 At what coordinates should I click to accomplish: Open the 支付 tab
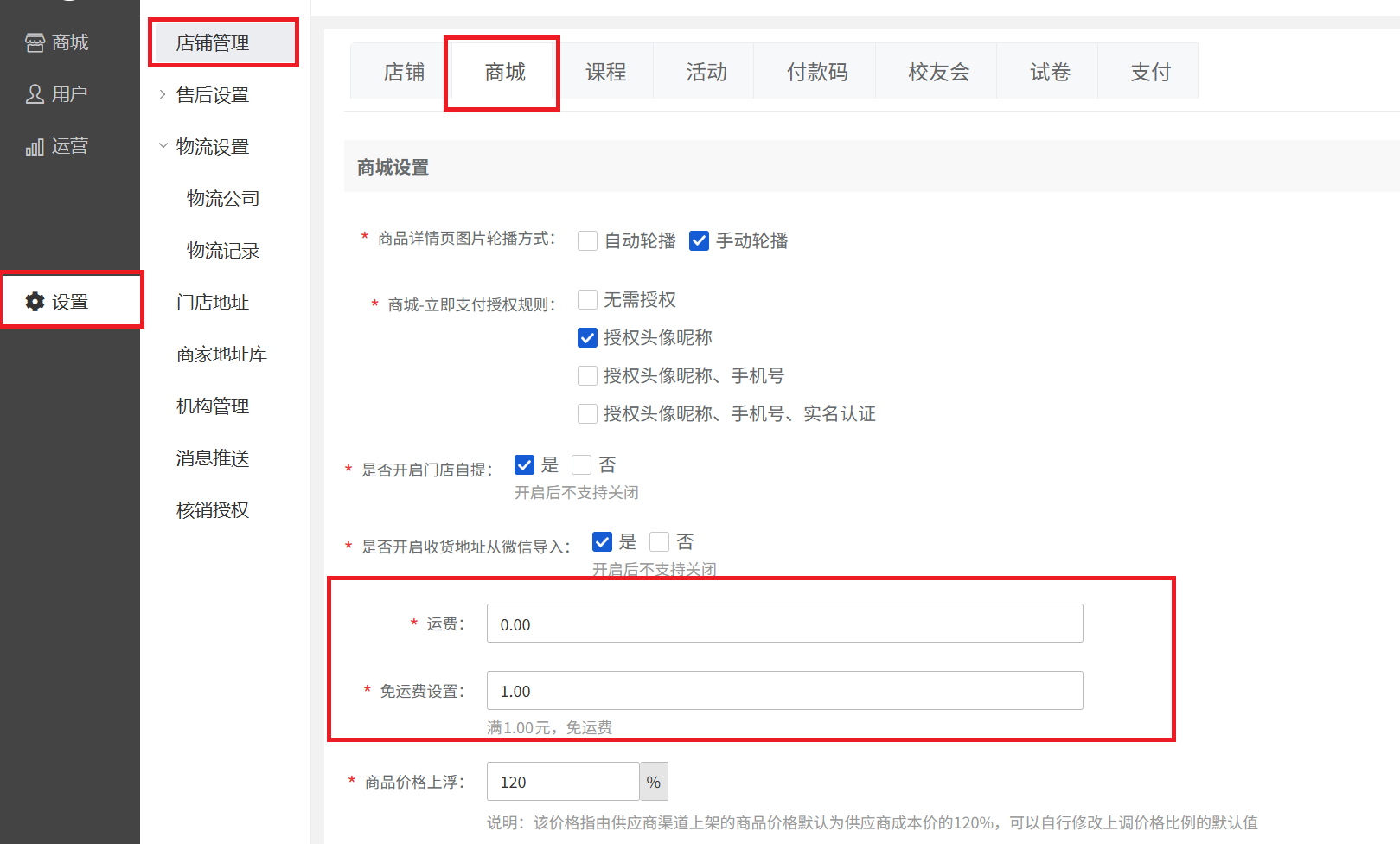1150,72
